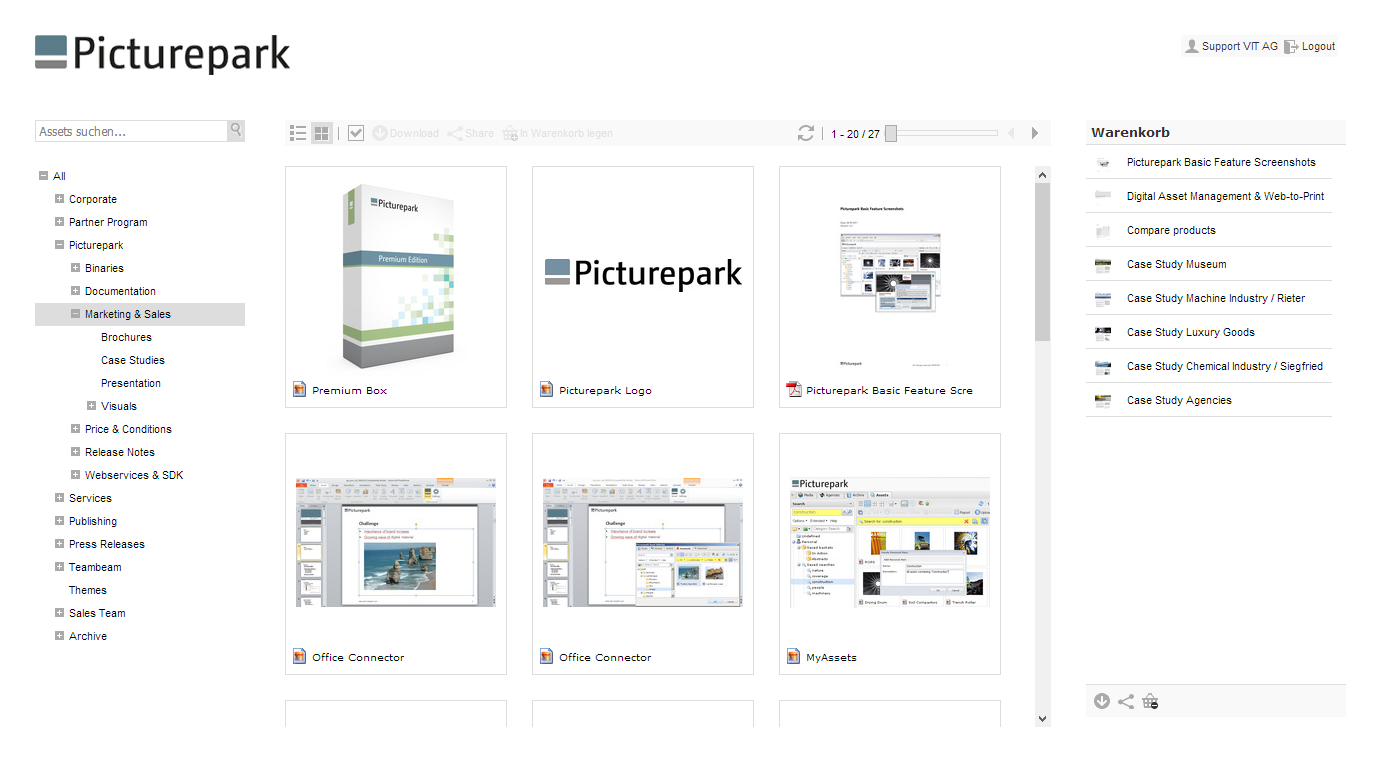Image resolution: width=1381 pixels, height=762 pixels.
Task: Click the search magnifier icon
Action: pos(236,130)
